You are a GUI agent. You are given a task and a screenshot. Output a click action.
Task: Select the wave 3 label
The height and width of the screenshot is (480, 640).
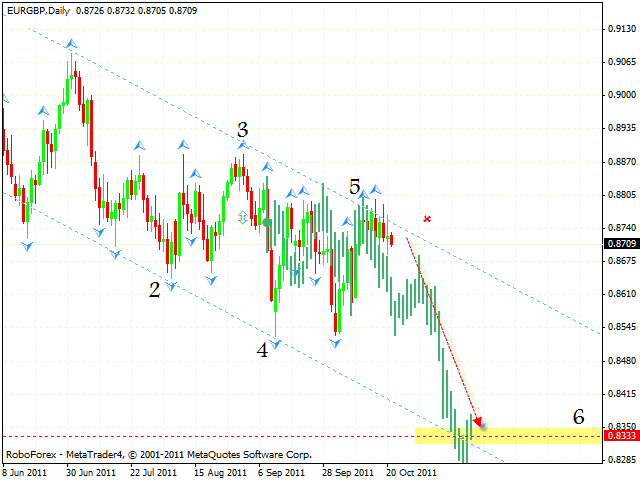tap(242, 128)
